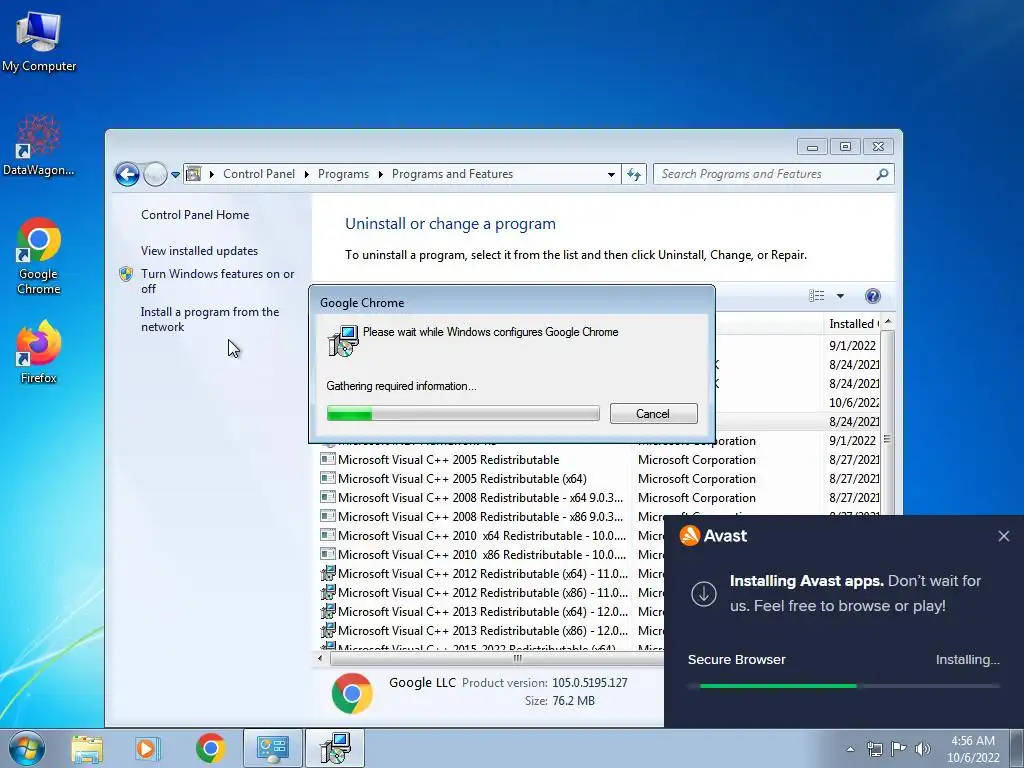
Task: Launch Google Chrome from the desktop shortcut
Action: click(x=39, y=255)
